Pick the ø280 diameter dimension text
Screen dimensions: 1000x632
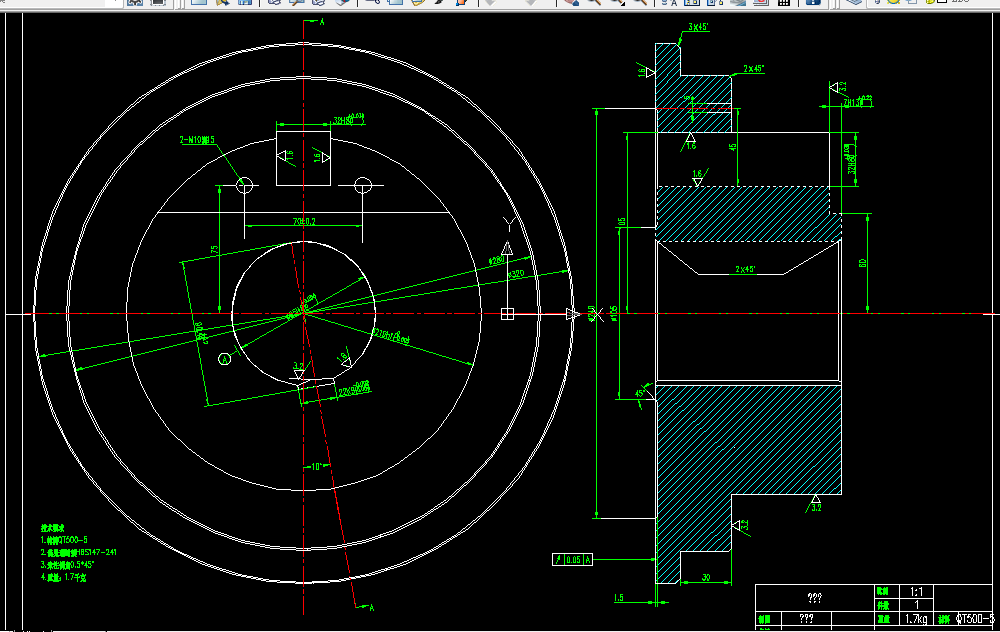coord(497,260)
